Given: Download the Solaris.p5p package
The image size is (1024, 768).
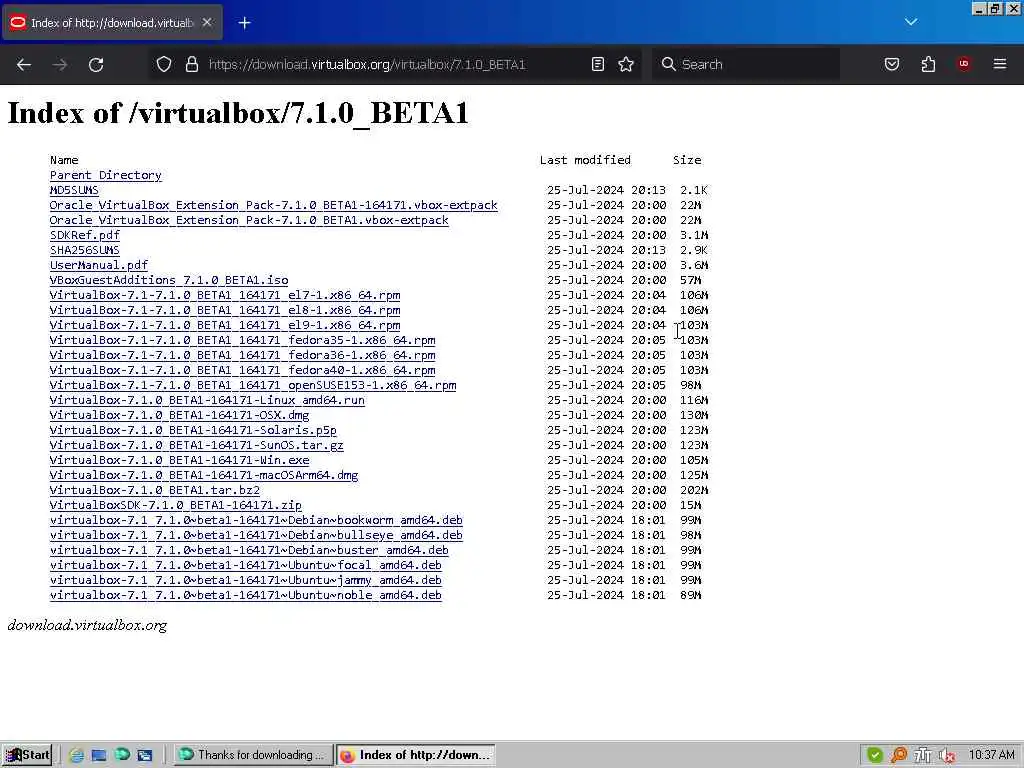Looking at the screenshot, I should coord(193,430).
